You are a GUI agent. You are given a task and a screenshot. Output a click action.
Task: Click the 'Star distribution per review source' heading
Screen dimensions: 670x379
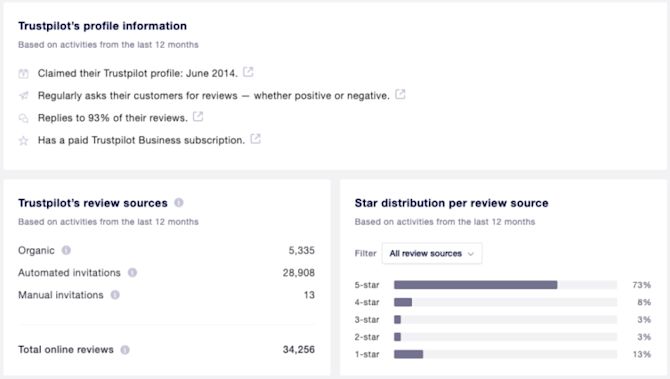point(451,203)
